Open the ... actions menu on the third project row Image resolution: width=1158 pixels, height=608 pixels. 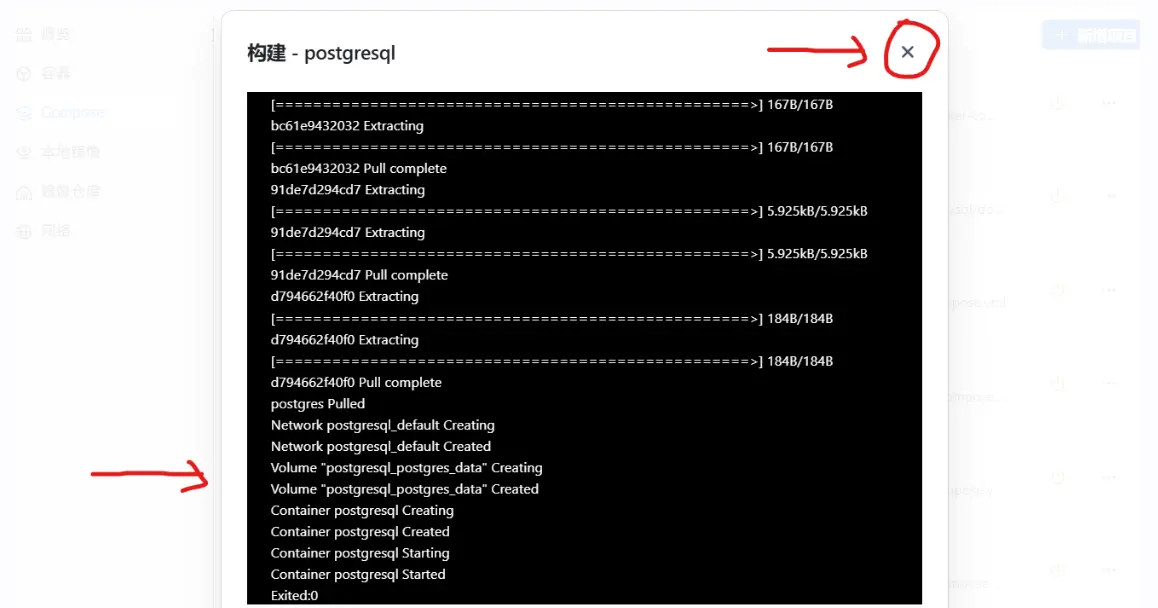pos(1110,288)
